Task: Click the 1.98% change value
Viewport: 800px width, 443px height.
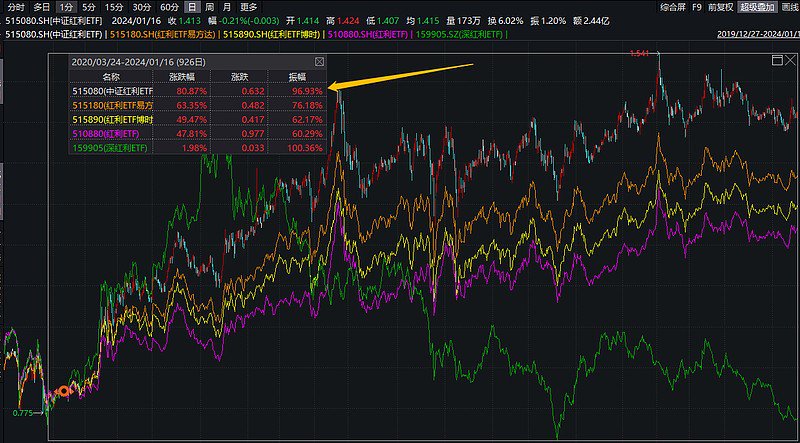Action: pos(195,148)
